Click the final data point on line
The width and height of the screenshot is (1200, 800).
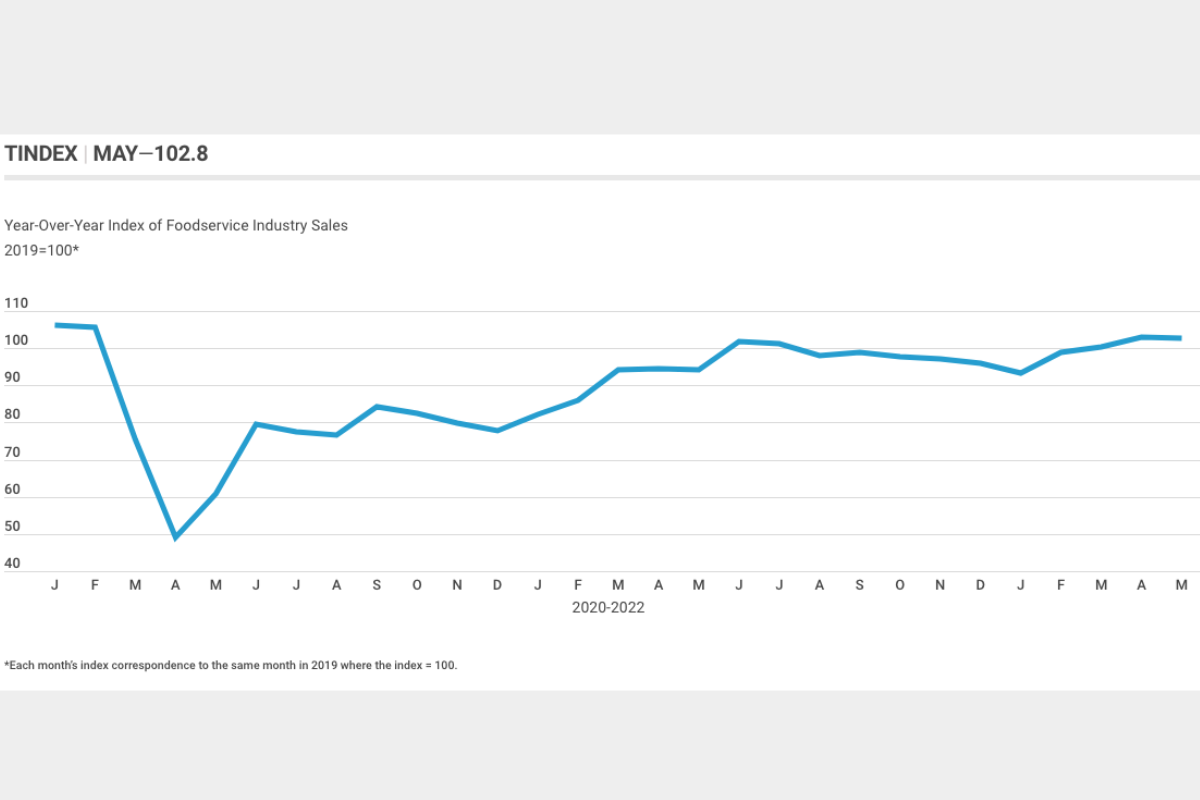1181,338
